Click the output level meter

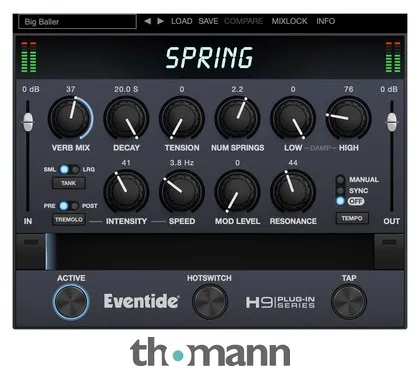(393, 57)
